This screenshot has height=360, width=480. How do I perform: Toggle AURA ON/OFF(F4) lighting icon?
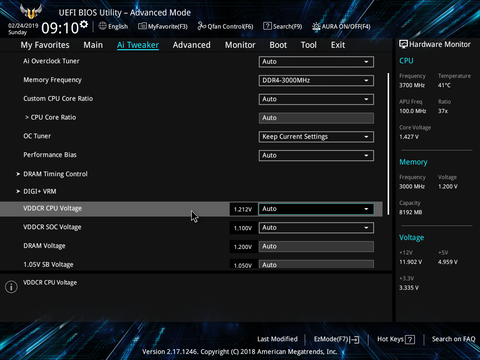316,26
